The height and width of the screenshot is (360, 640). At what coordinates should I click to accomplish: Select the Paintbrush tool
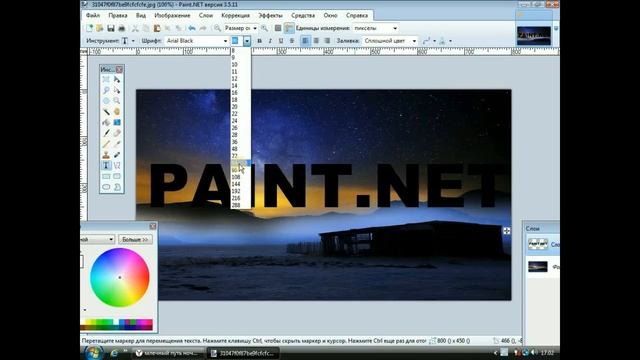coord(106,133)
